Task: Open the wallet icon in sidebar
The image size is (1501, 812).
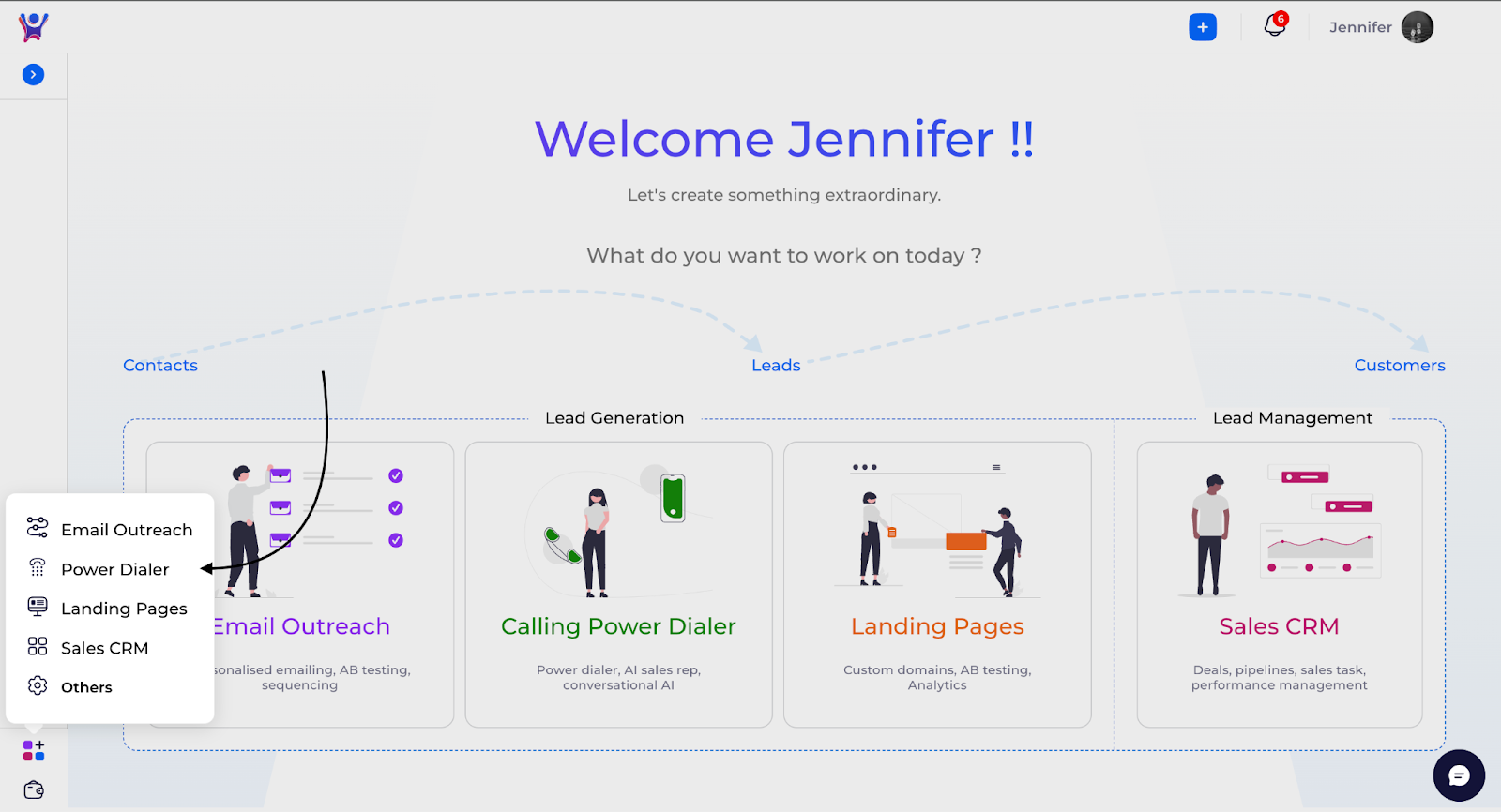Action: 34,789
